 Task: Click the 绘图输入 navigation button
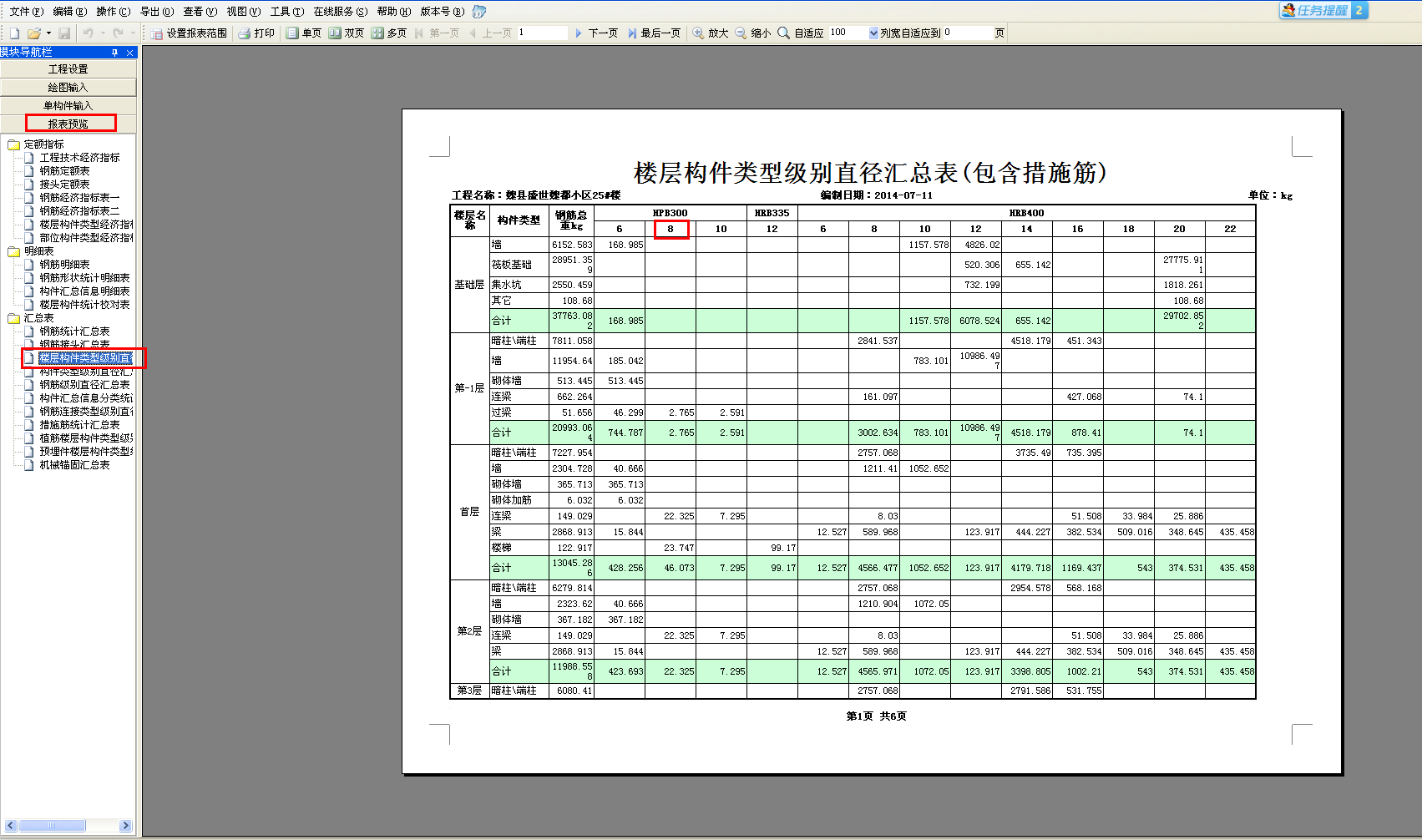pos(68,88)
